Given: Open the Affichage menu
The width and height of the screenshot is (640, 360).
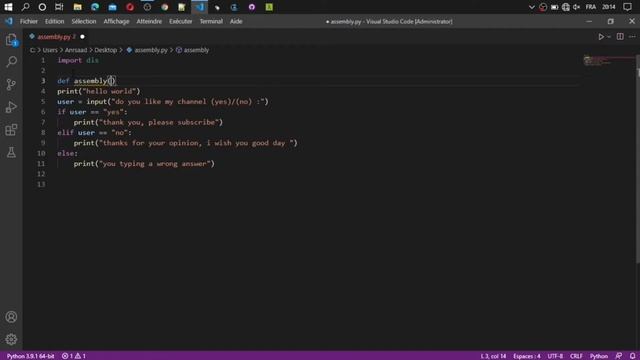Looking at the screenshot, I should 116,21.
